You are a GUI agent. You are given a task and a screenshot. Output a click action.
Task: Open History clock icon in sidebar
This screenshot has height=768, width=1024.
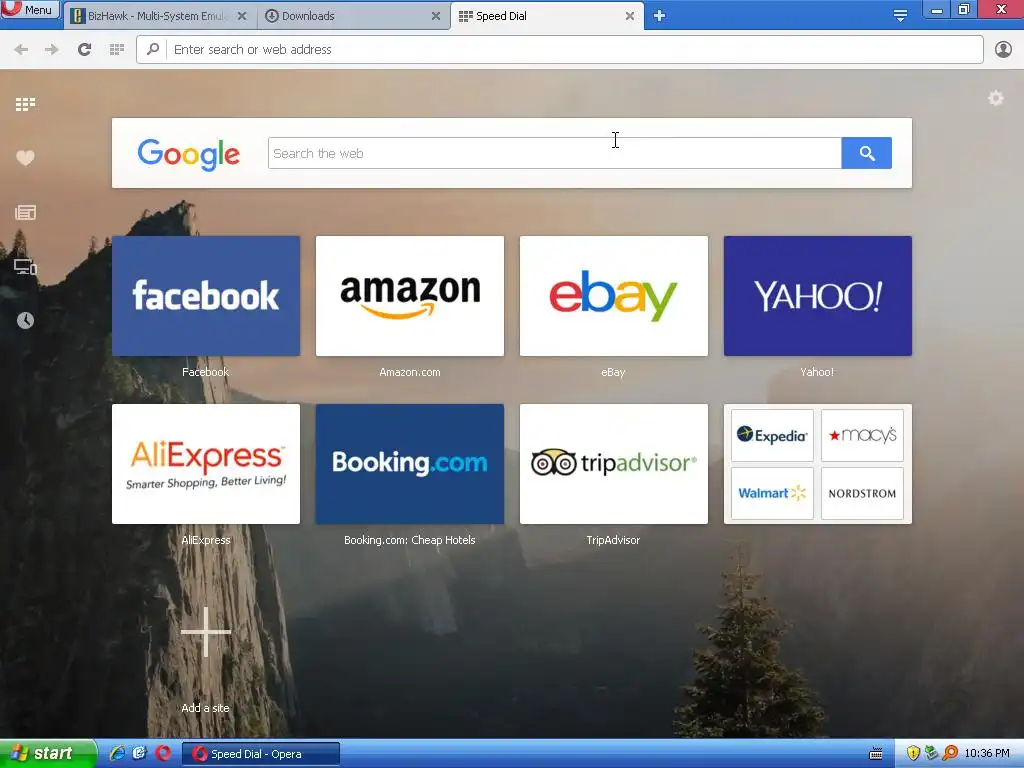(25, 320)
